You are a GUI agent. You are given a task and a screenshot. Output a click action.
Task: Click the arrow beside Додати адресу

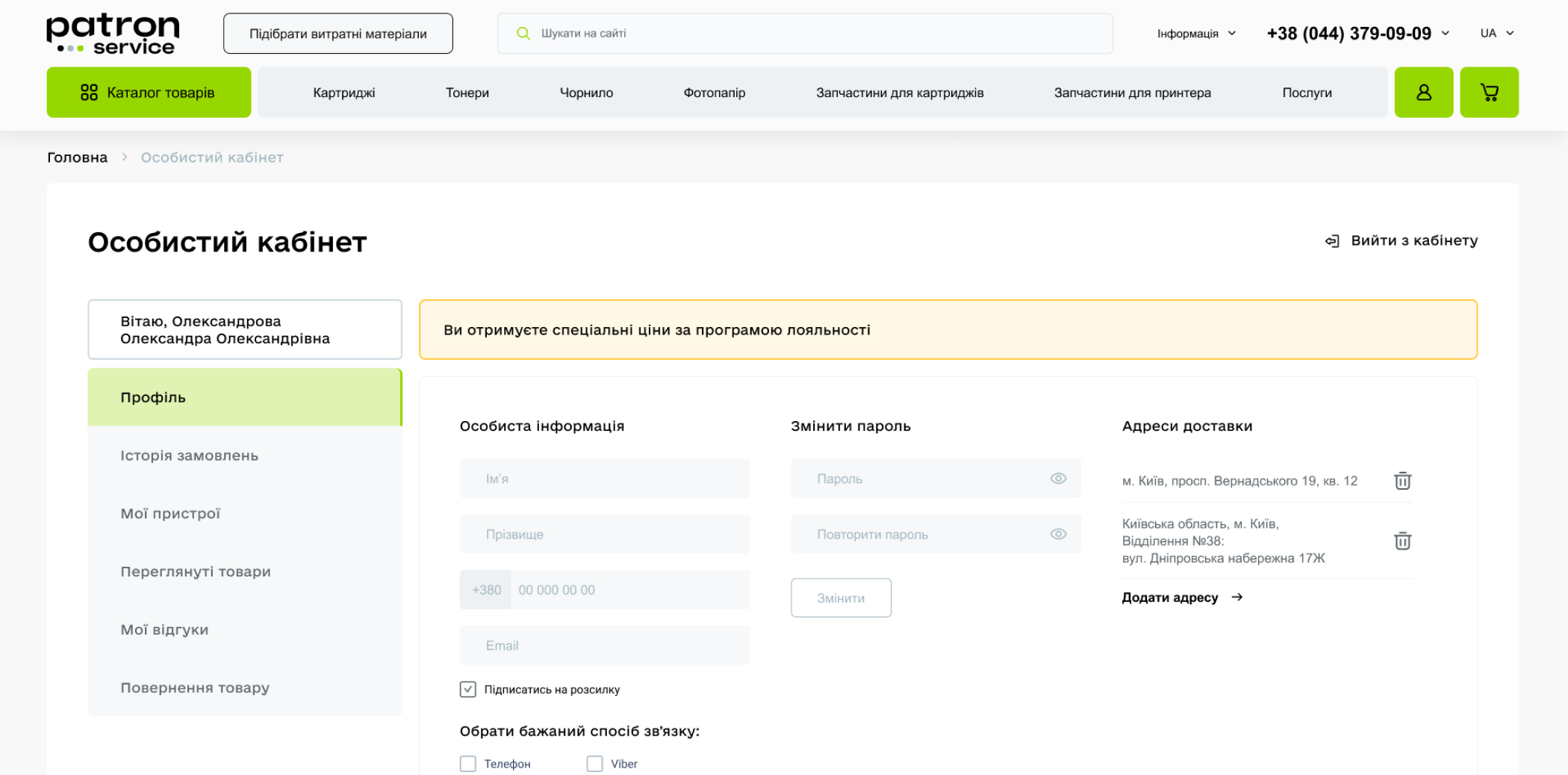1237,597
